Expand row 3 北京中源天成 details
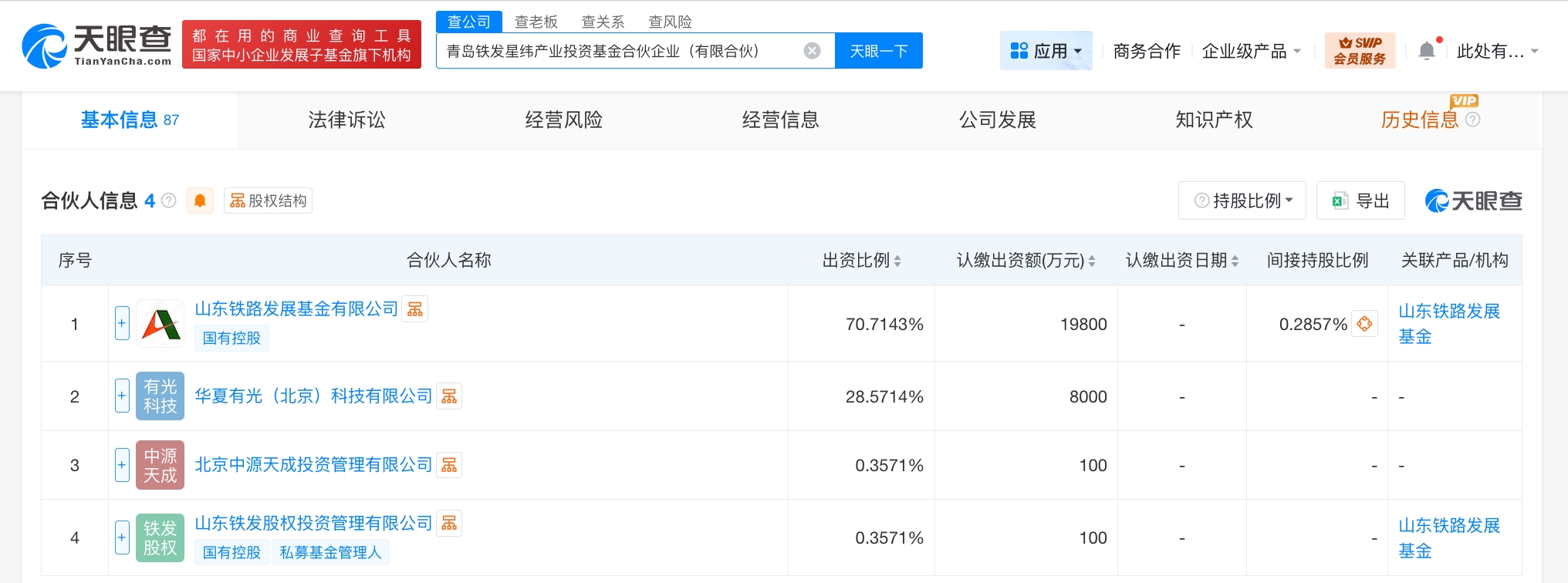 tap(122, 465)
